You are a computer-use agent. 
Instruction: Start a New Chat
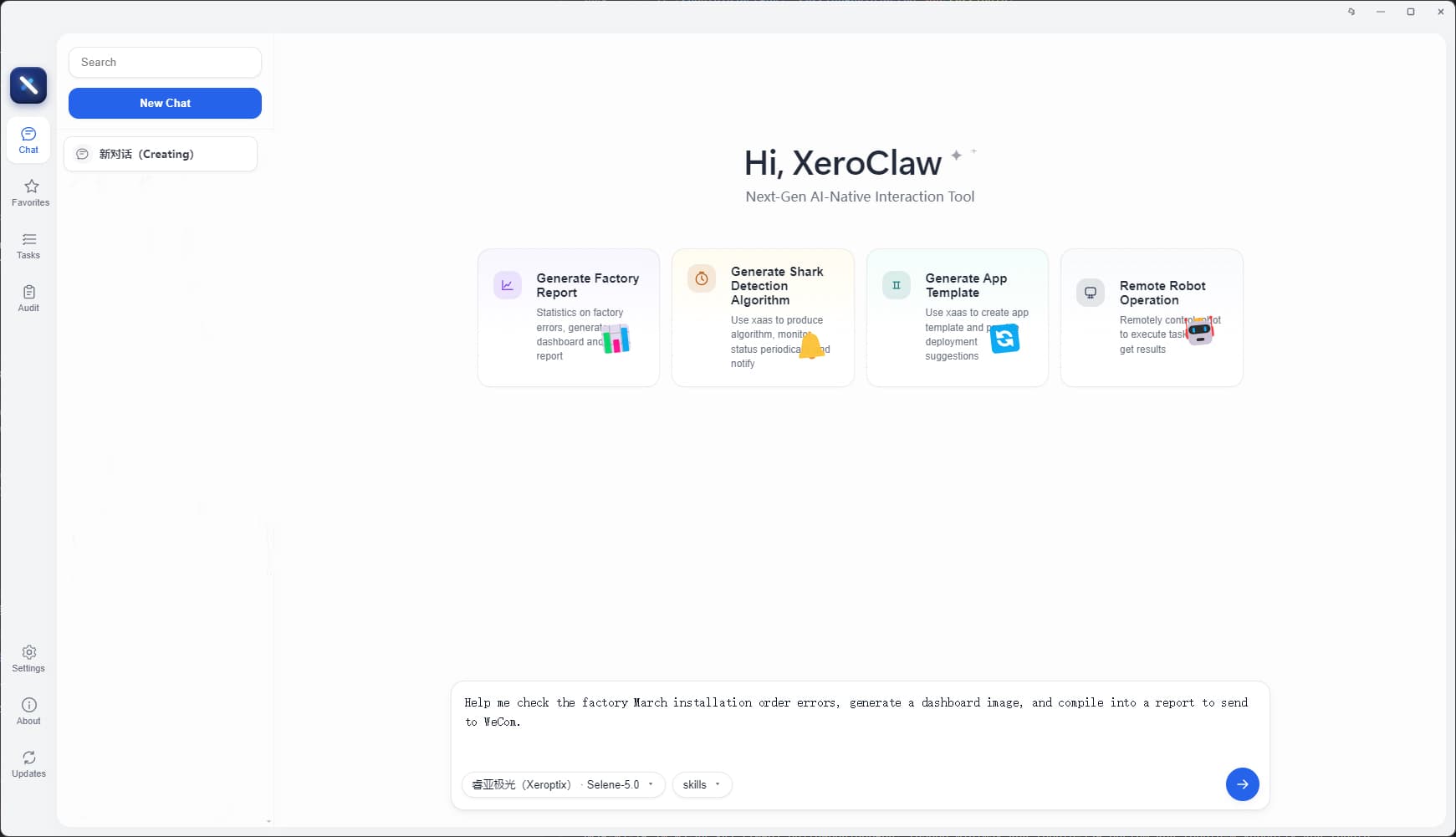coord(165,103)
